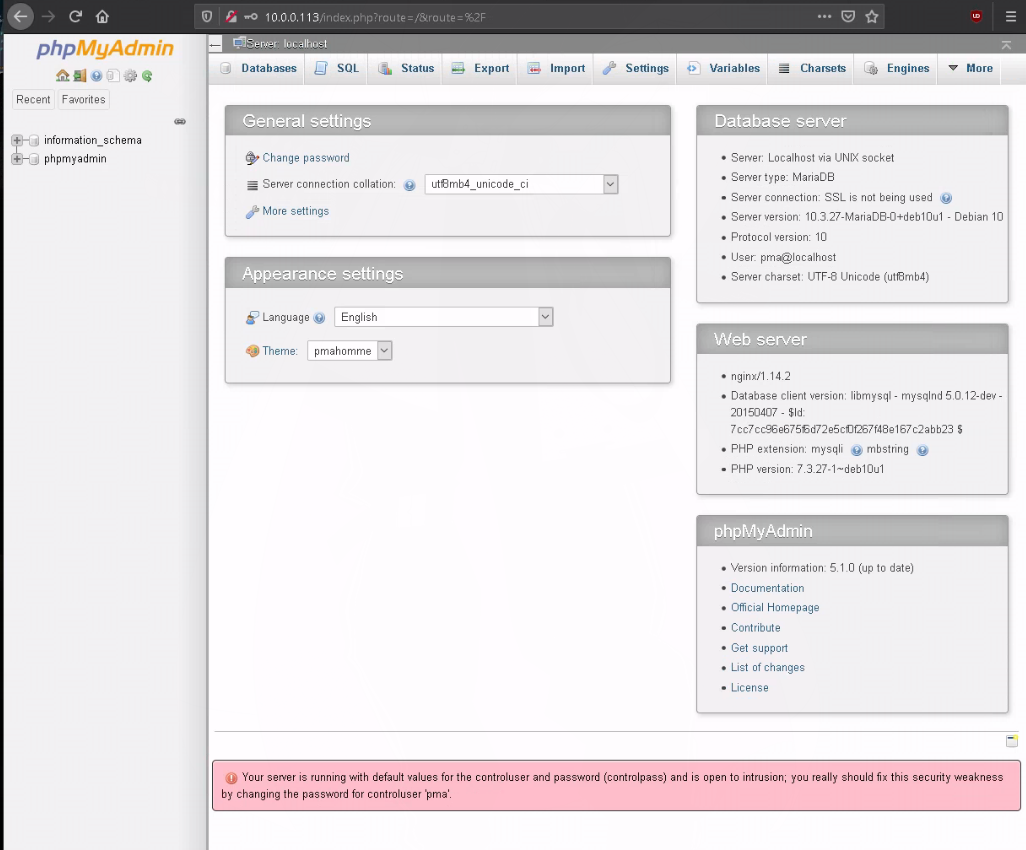This screenshot has height=850, width=1026.
Task: Open phpMyAdmin documentation icon in sidebar
Action: [x=97, y=76]
